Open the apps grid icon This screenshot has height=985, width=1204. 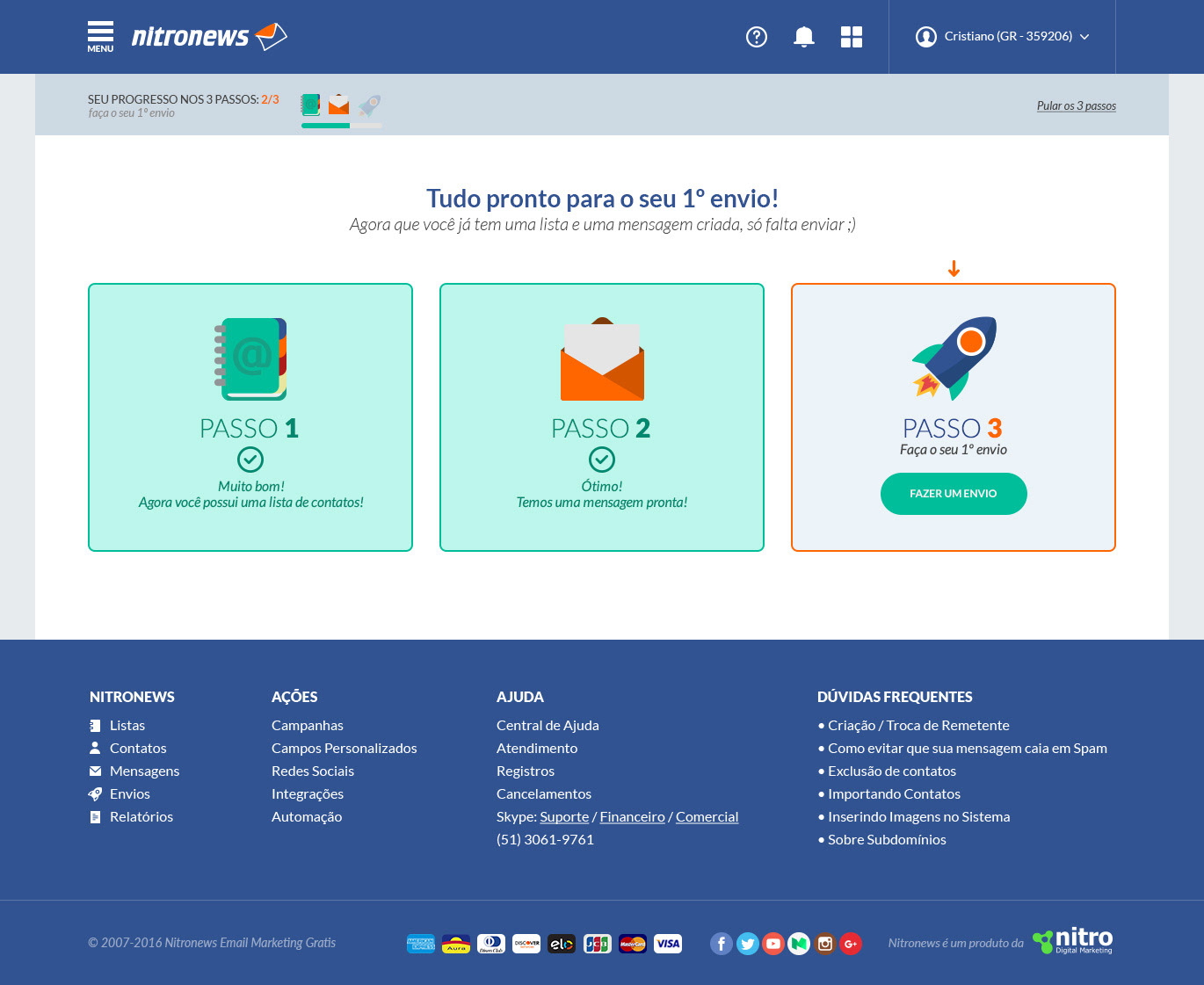click(x=852, y=36)
